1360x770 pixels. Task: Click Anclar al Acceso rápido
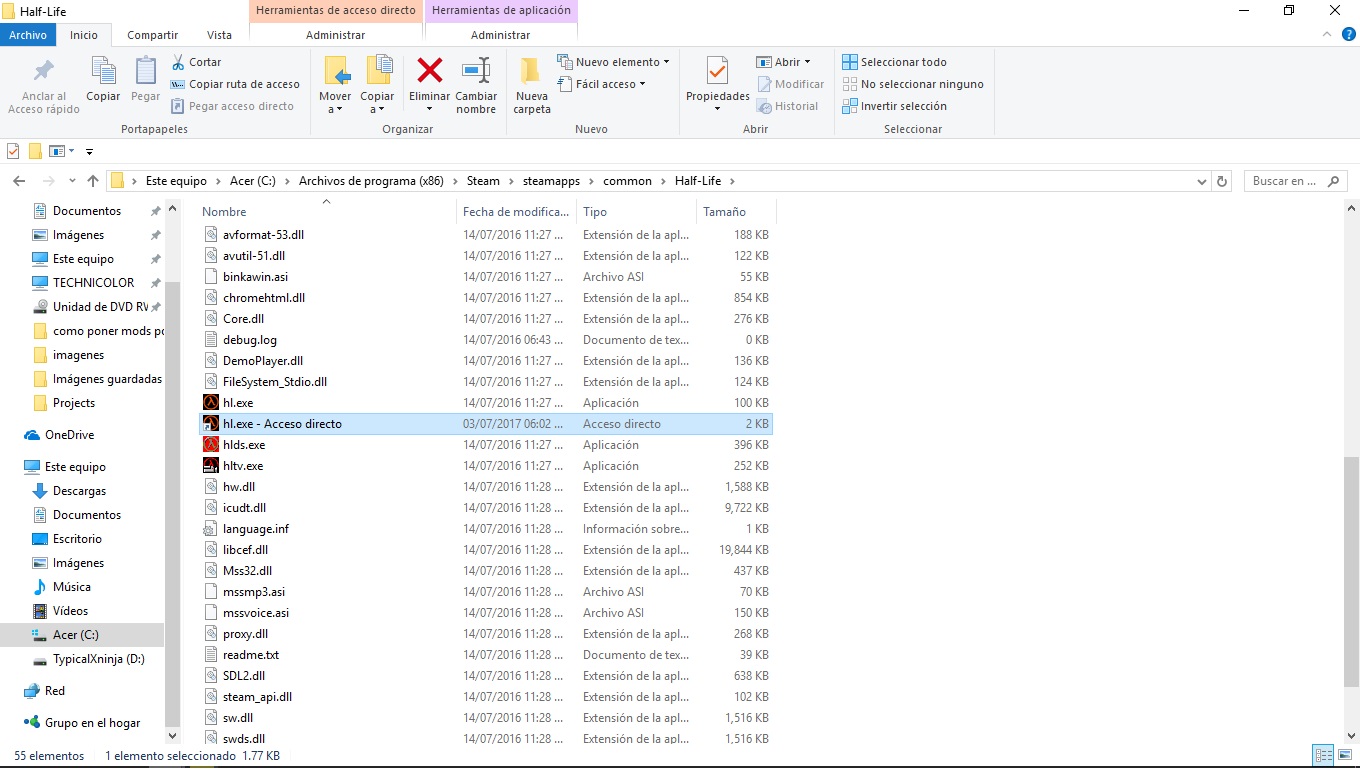(x=44, y=84)
